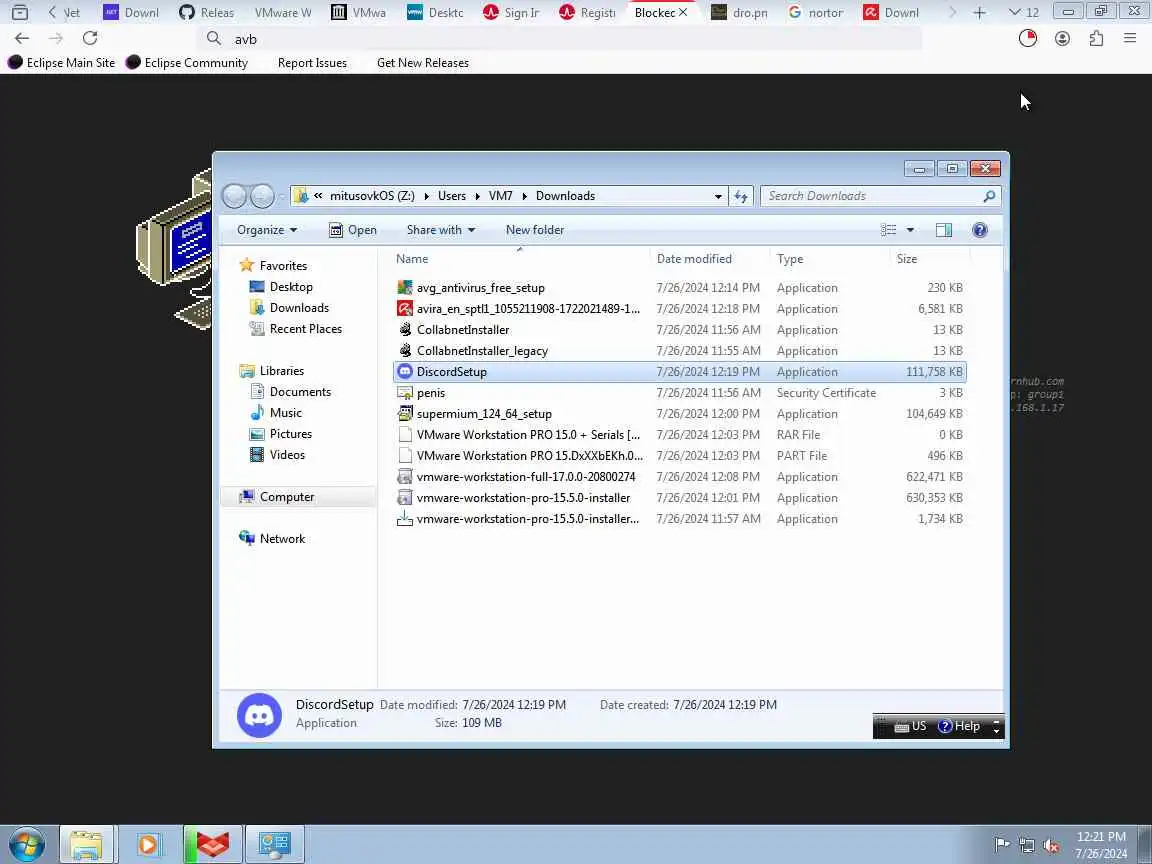Viewport: 1152px width, 864px height.
Task: Toggle the preview pane icon
Action: point(943,230)
